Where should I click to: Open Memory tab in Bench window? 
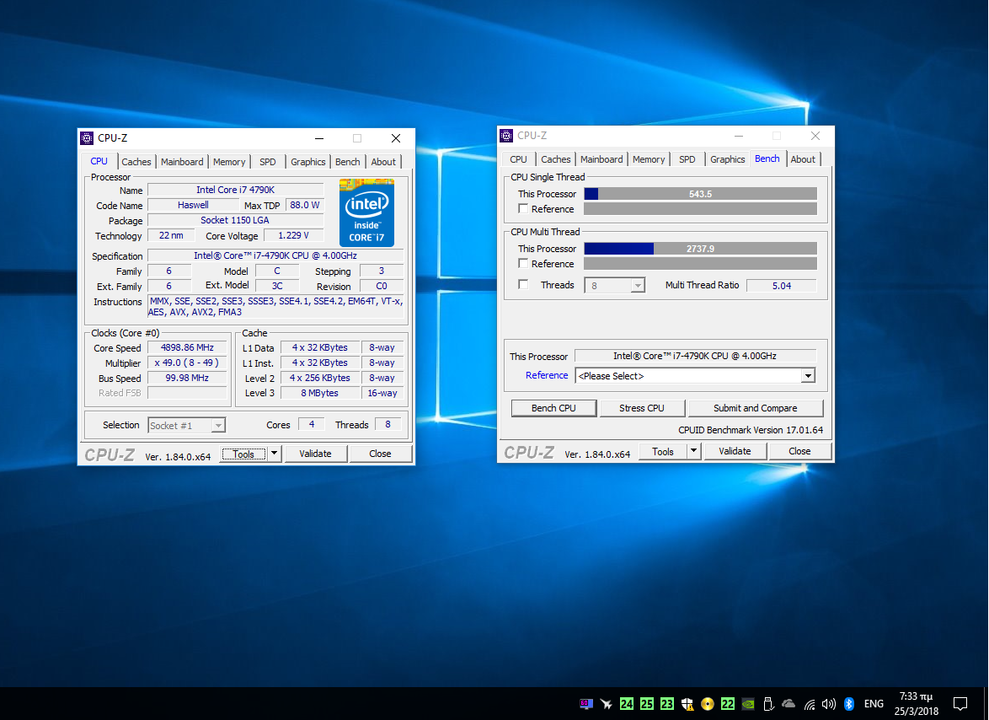tap(648, 160)
